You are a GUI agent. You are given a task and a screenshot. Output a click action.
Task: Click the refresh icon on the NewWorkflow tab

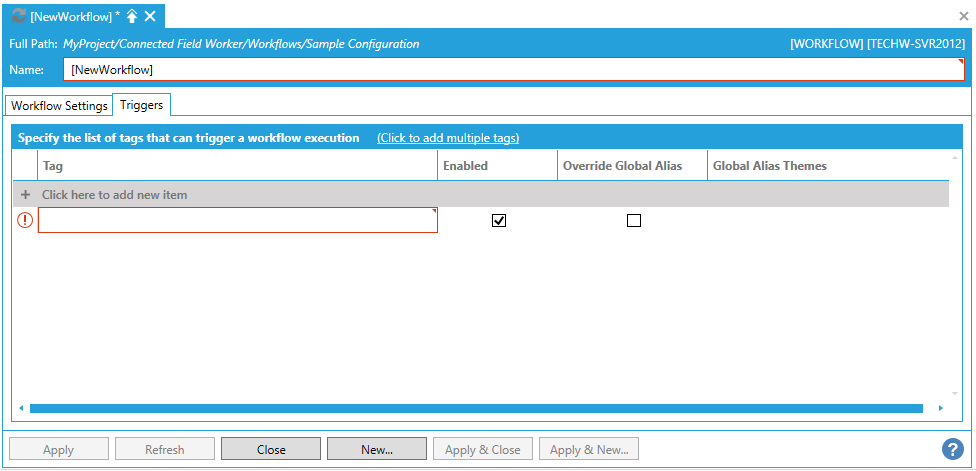(18, 16)
